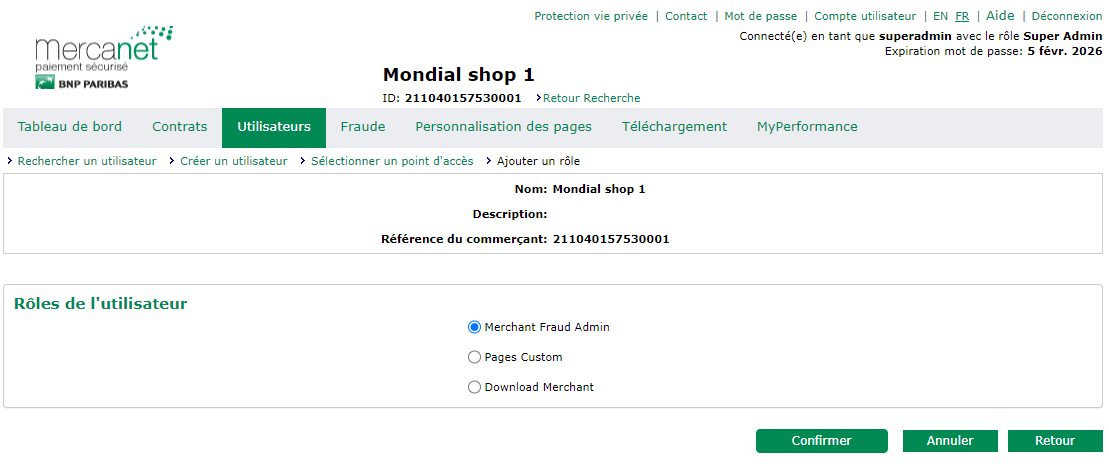Viewport: 1109px width, 470px height.
Task: Click the Annuler button
Action: tap(950, 441)
